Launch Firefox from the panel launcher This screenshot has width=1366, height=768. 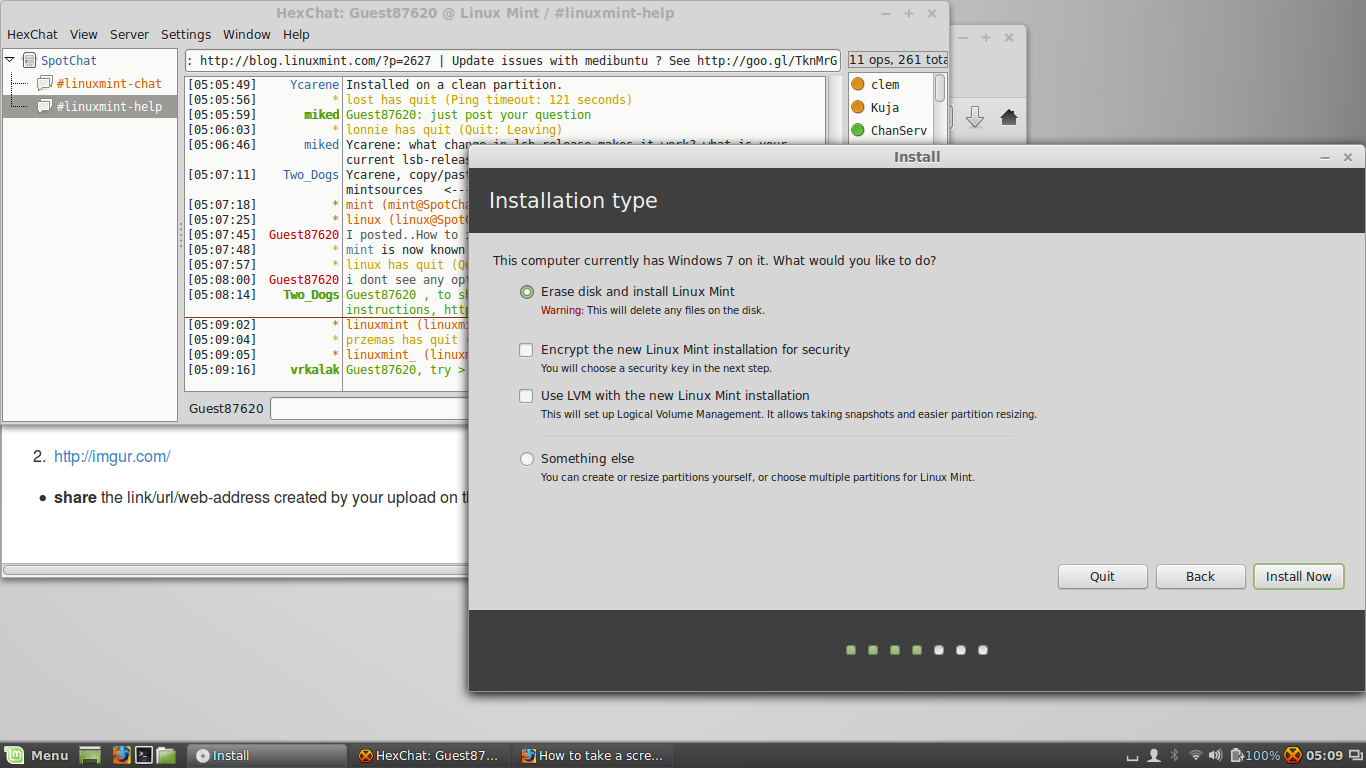pyautogui.click(x=121, y=755)
